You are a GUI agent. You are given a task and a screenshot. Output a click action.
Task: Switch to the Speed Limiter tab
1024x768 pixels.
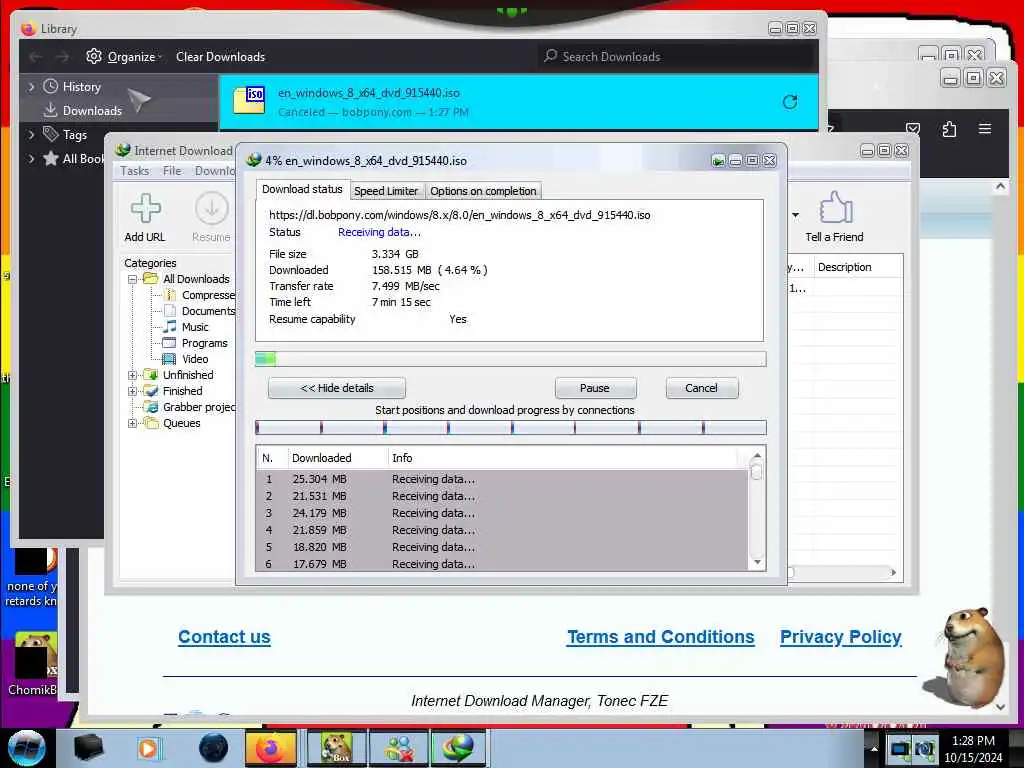386,191
